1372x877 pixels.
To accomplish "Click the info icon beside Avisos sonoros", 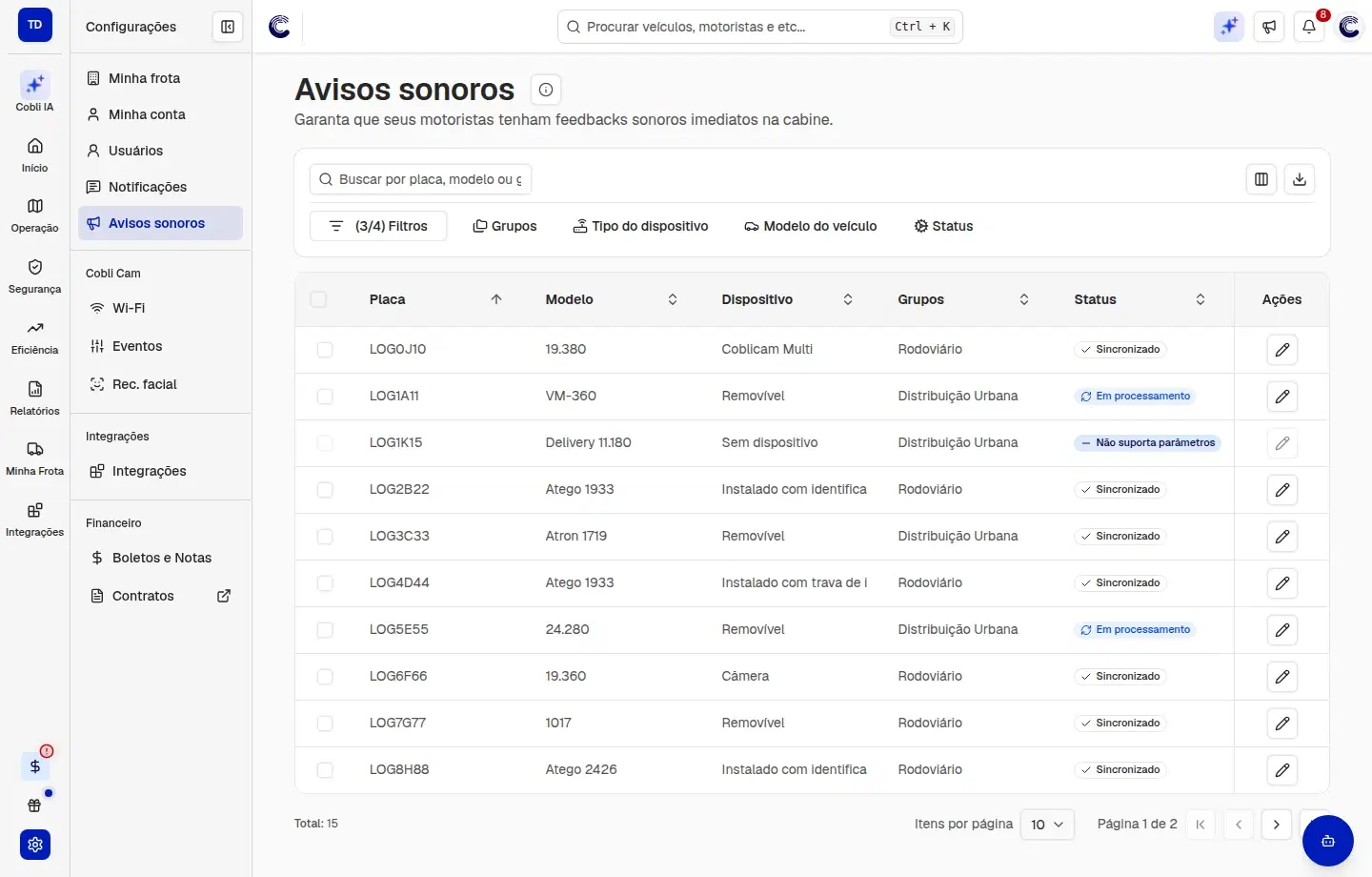I will coord(546,90).
